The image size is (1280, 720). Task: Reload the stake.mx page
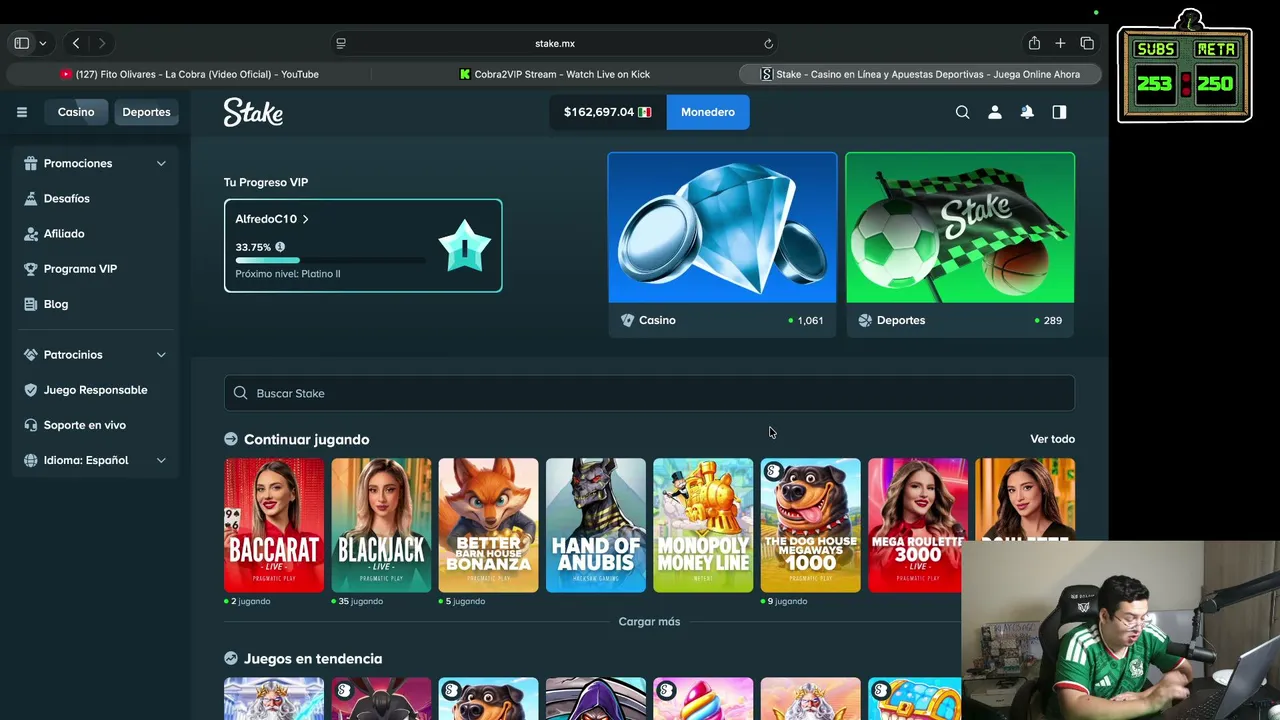coord(768,43)
